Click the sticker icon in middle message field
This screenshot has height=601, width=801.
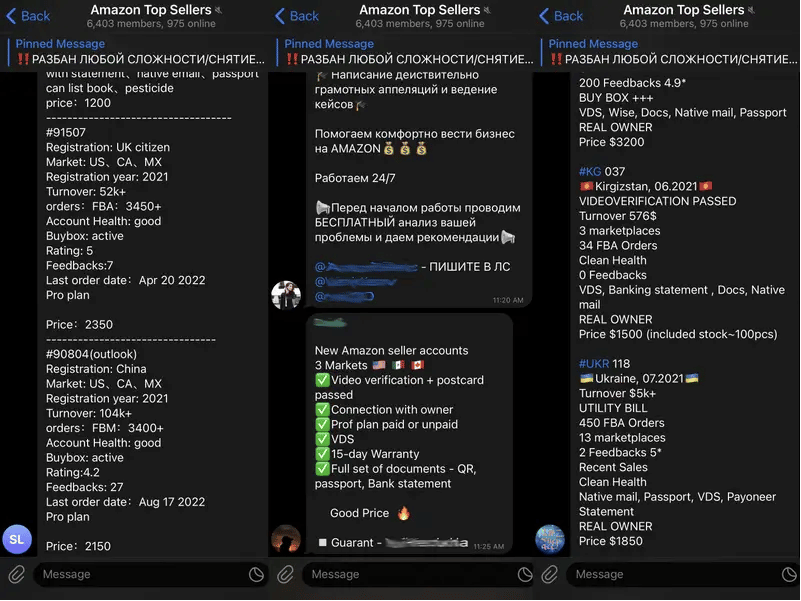525,574
